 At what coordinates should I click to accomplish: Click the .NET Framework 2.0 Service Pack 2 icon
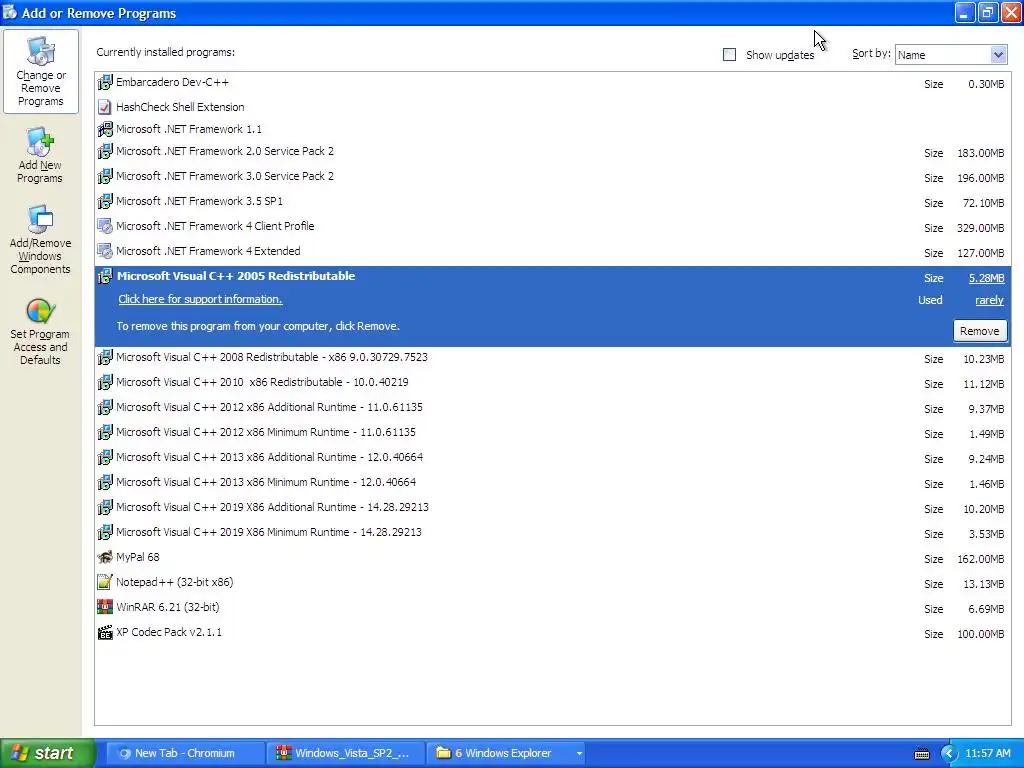tap(104, 152)
